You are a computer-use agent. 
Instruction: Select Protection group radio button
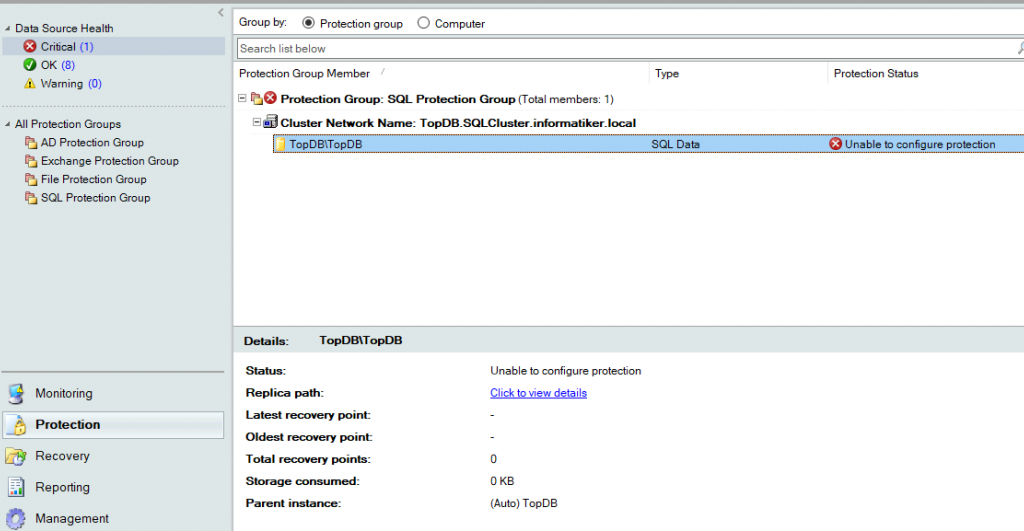pyautogui.click(x=308, y=23)
